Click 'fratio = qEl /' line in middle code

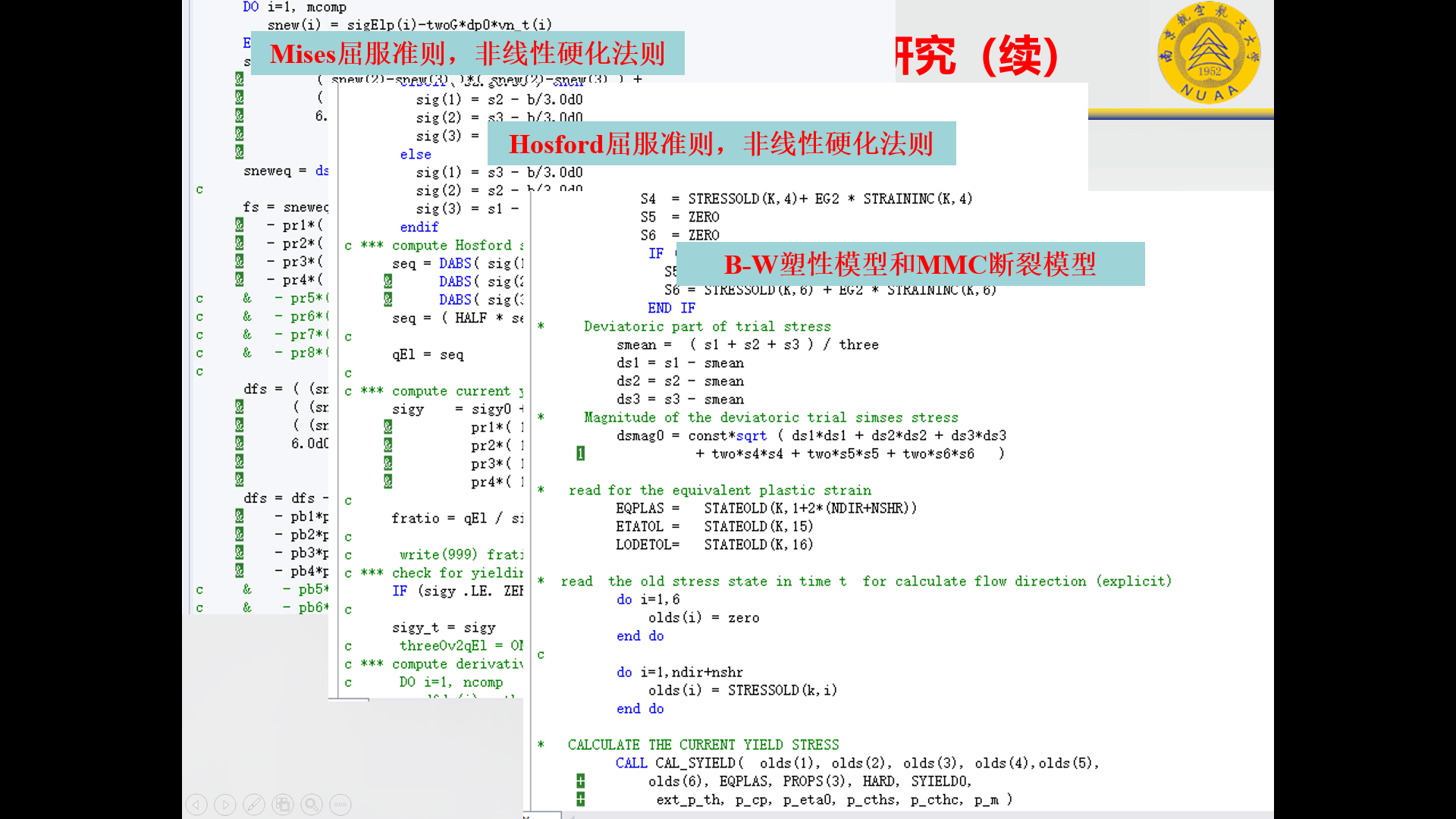(457, 519)
